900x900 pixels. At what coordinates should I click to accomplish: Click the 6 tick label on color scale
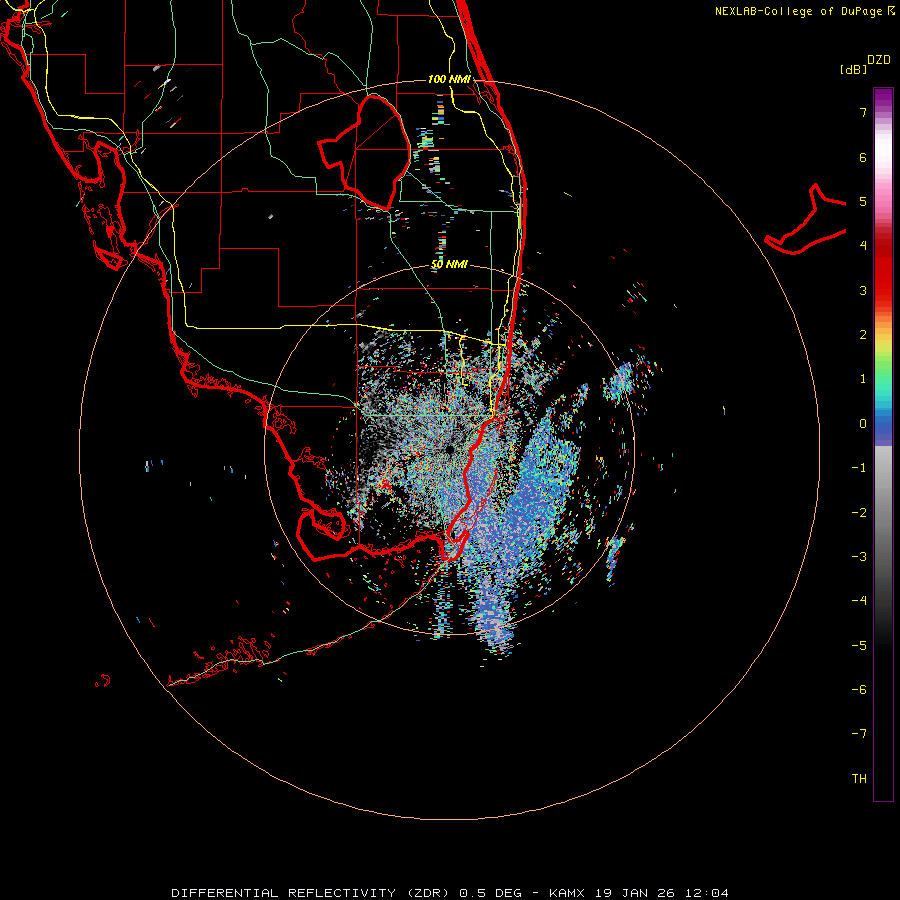[x=863, y=157]
